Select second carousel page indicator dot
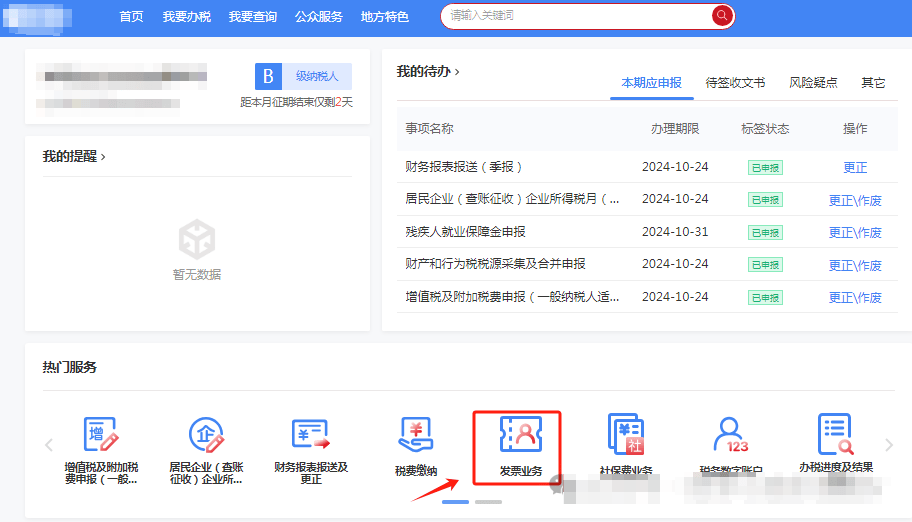The image size is (912, 522). [489, 501]
